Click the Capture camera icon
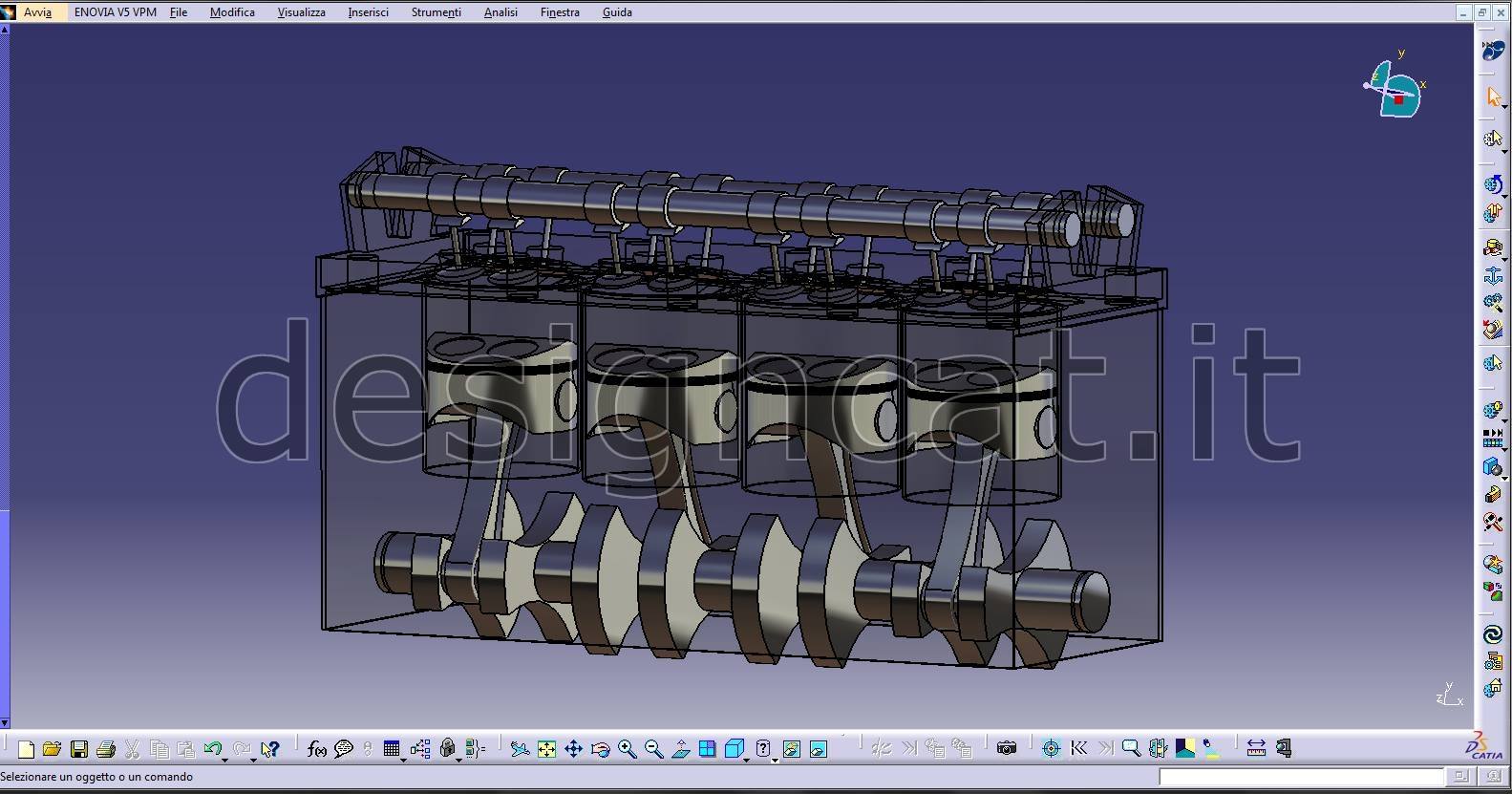Viewport: 1512px width, 794px height. [x=1006, y=748]
